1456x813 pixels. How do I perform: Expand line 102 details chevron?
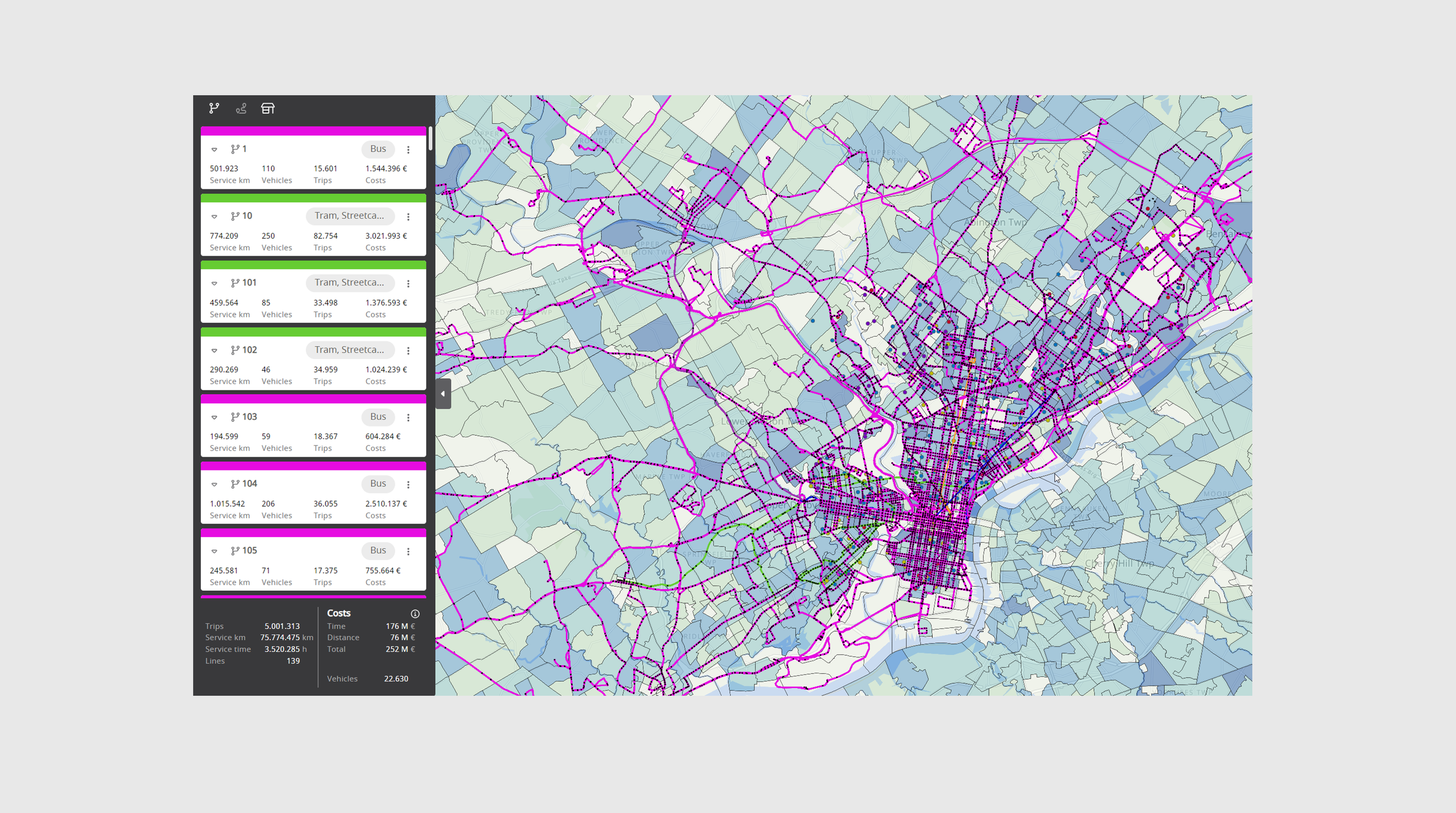[x=214, y=351]
